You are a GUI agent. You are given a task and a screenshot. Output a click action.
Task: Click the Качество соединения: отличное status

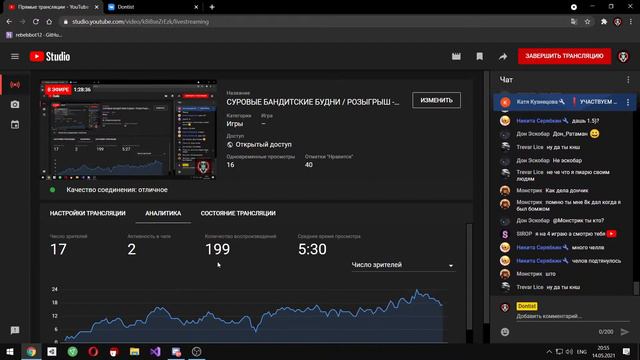117,190
